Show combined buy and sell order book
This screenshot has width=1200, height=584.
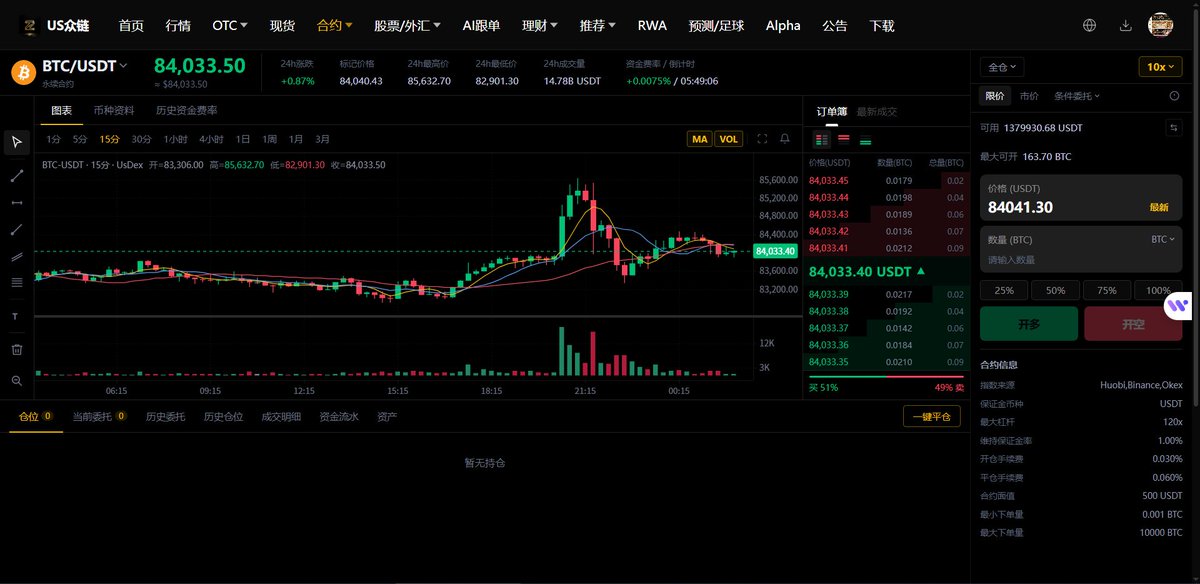click(x=822, y=140)
